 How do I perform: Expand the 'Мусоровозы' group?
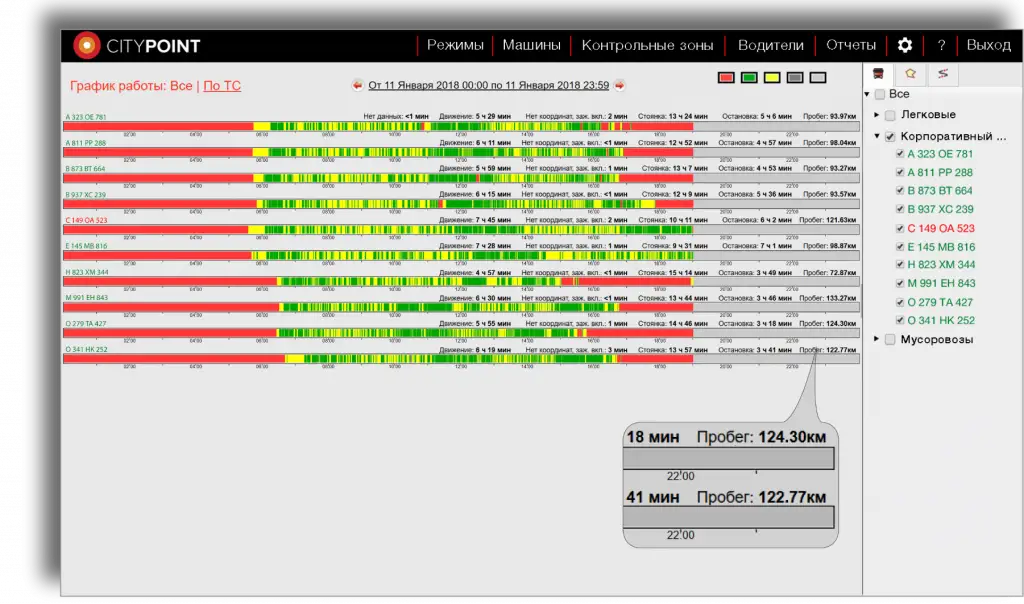[x=877, y=340]
